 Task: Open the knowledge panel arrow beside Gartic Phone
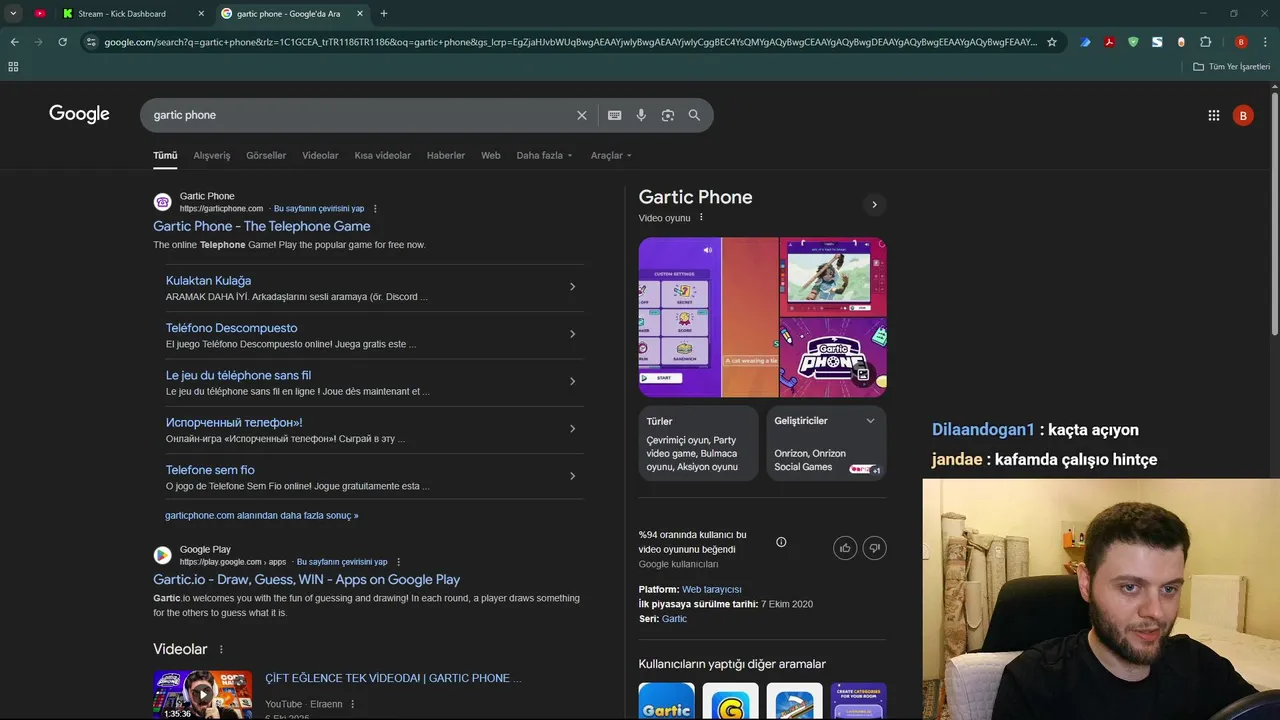tap(874, 204)
